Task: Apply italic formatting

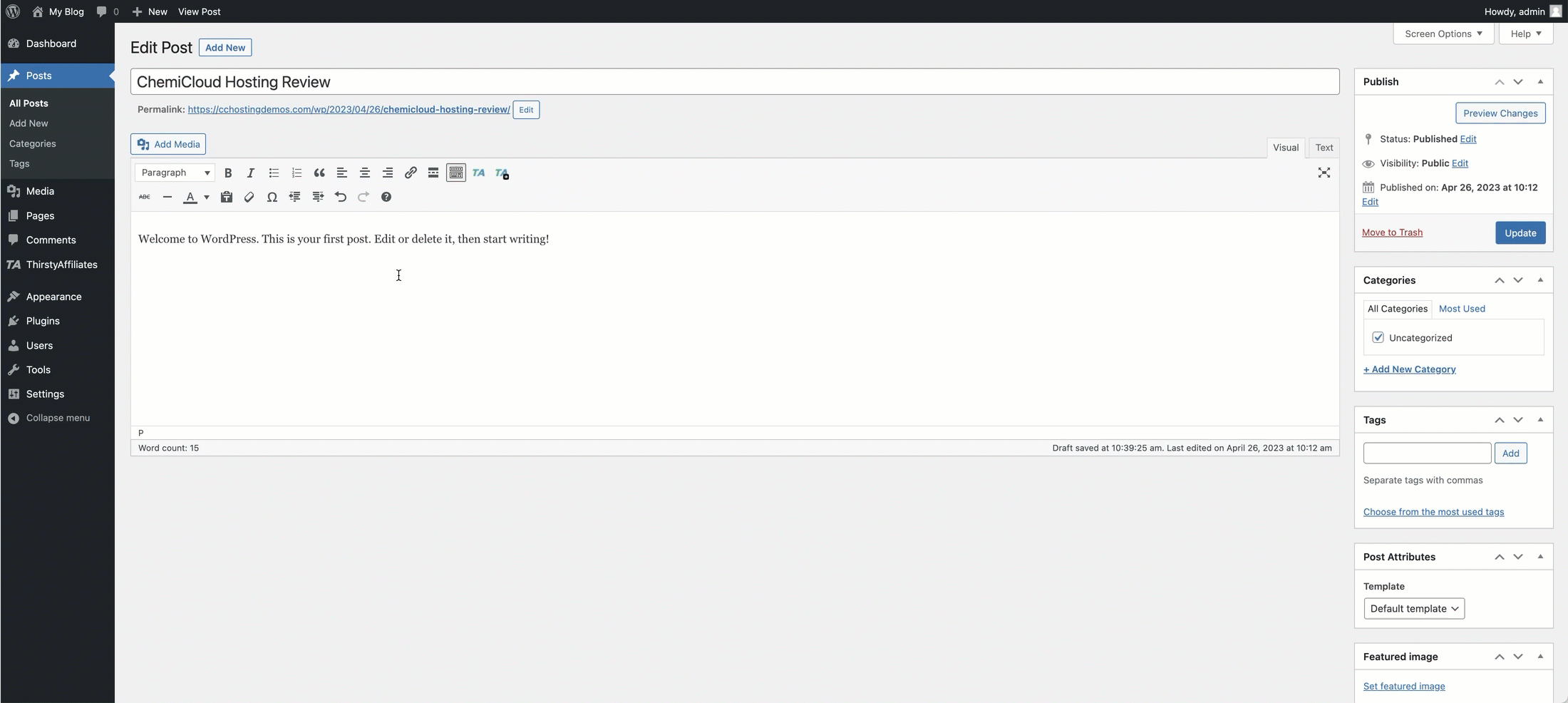Action: (250, 173)
